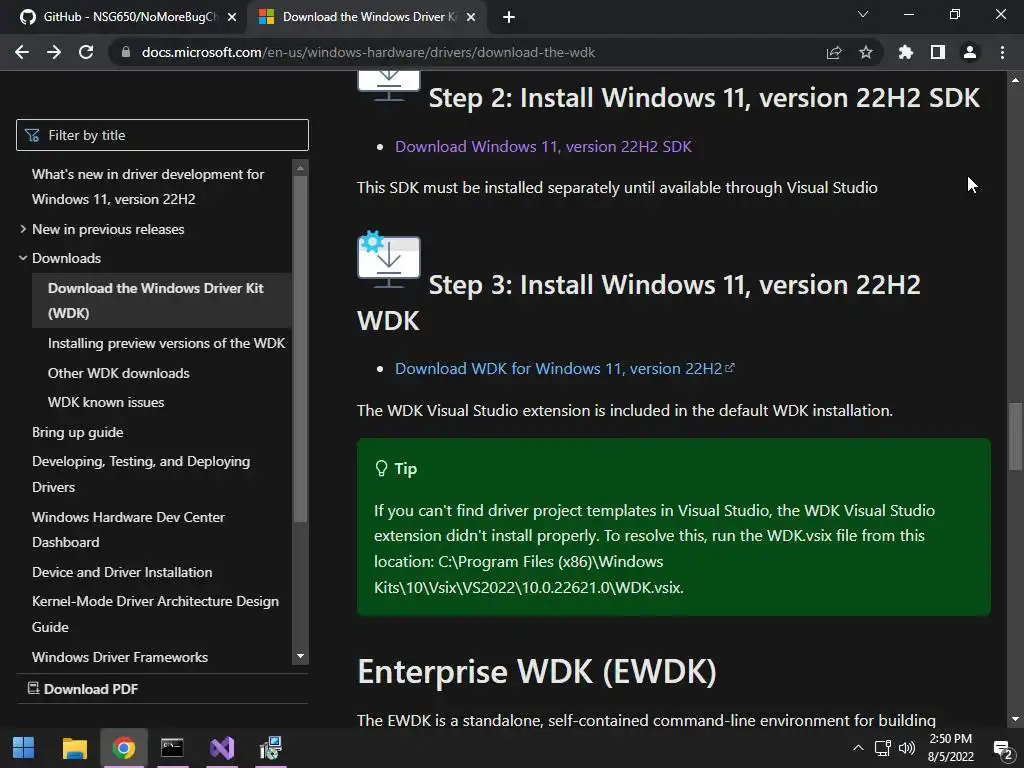Open network settings tray icon
The width and height of the screenshot is (1024, 768).
coord(883,748)
